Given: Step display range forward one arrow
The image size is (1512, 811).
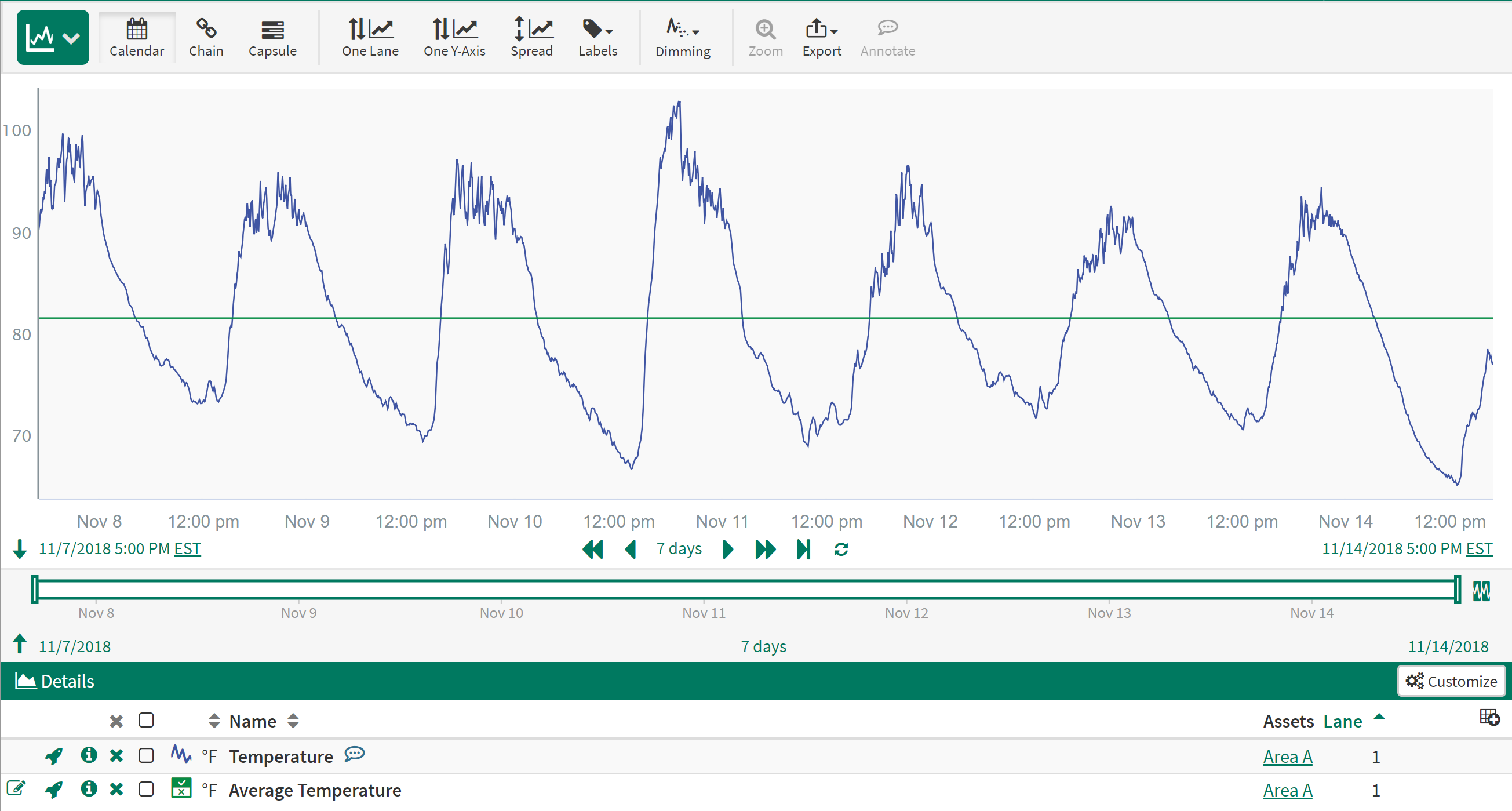Looking at the screenshot, I should [x=727, y=549].
